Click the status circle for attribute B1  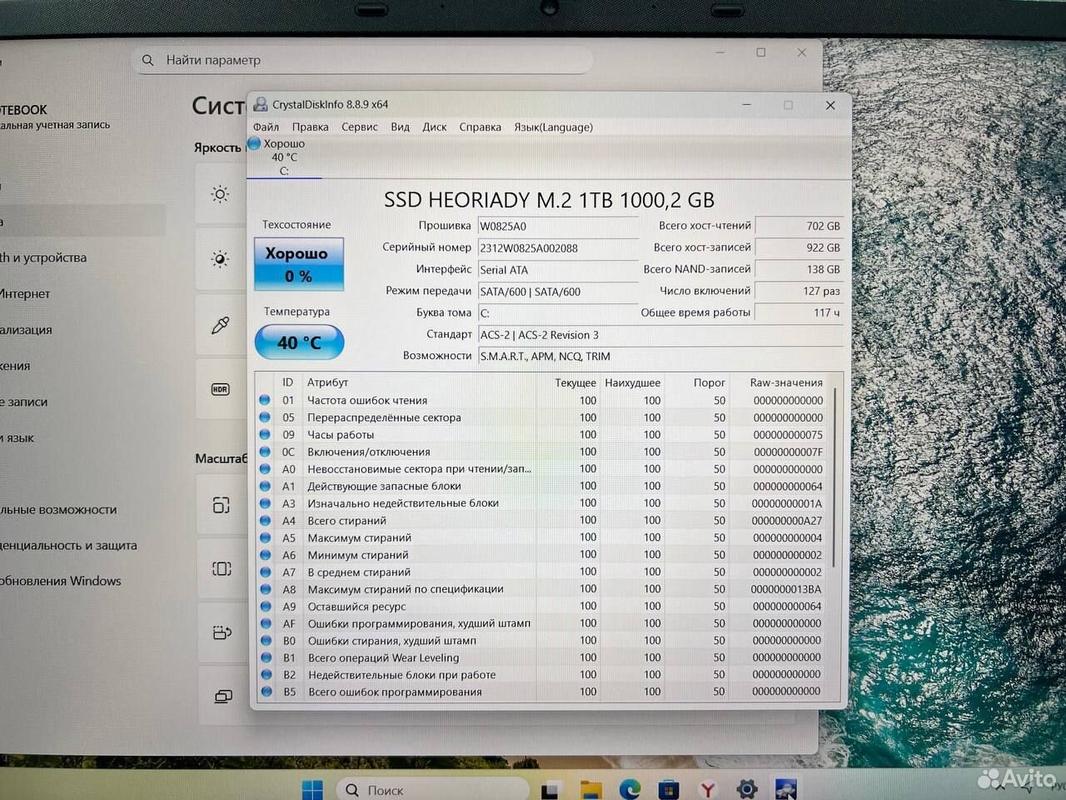tap(266, 657)
